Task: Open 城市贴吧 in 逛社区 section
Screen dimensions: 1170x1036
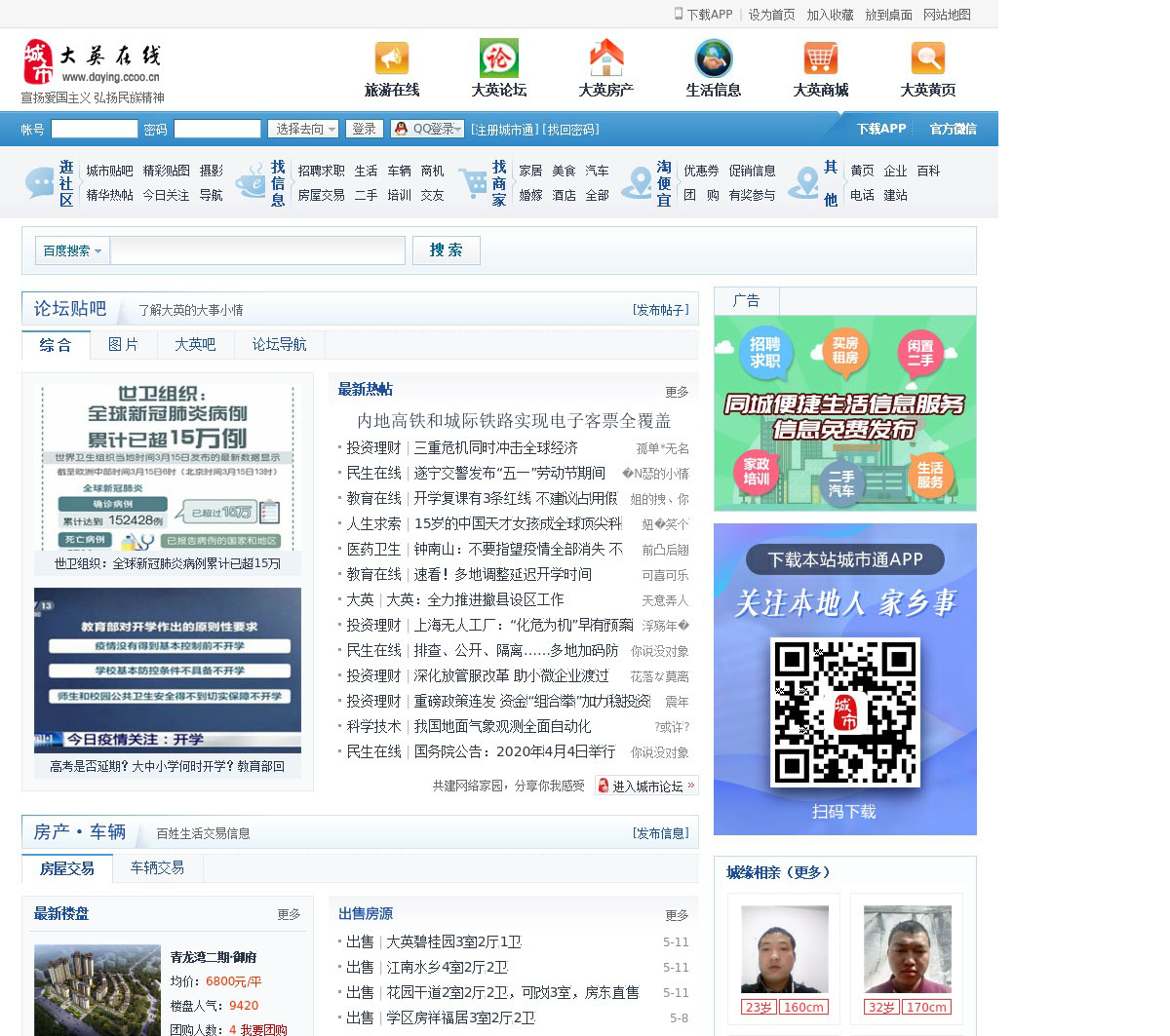Action: [x=109, y=171]
